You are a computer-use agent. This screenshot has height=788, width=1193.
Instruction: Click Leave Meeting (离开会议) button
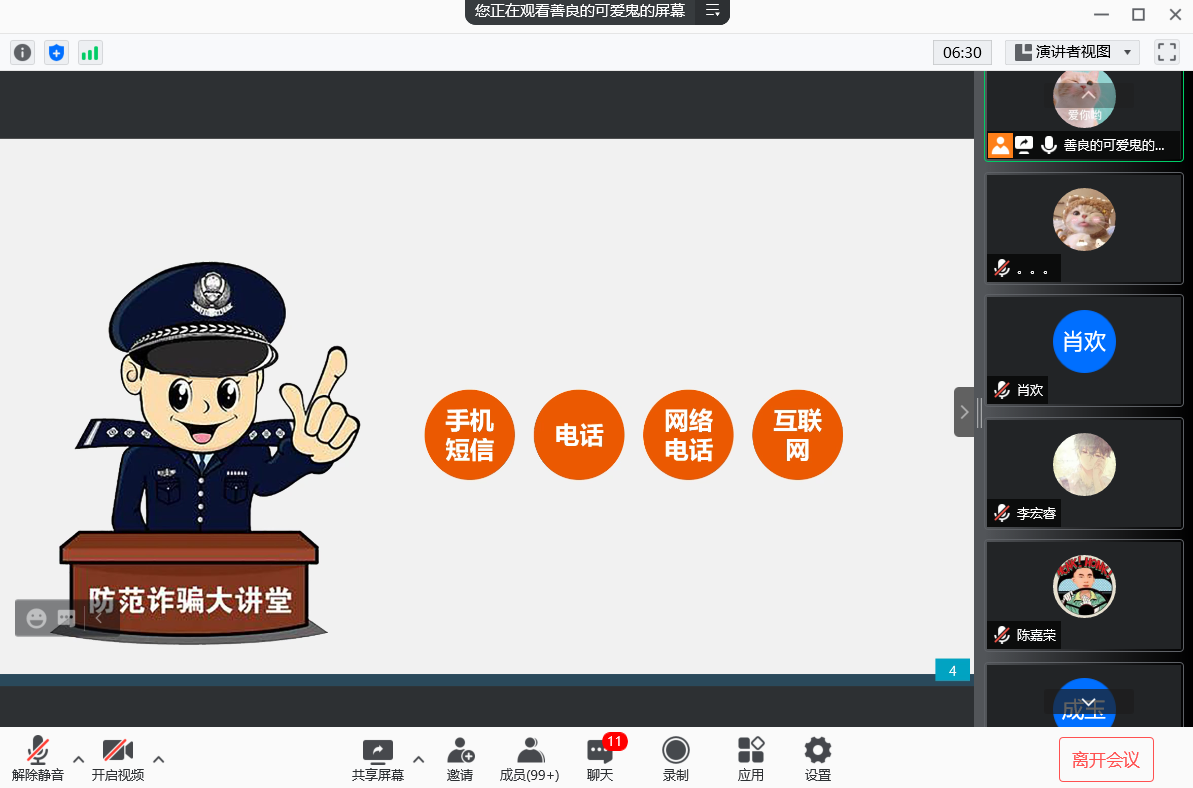[1106, 760]
